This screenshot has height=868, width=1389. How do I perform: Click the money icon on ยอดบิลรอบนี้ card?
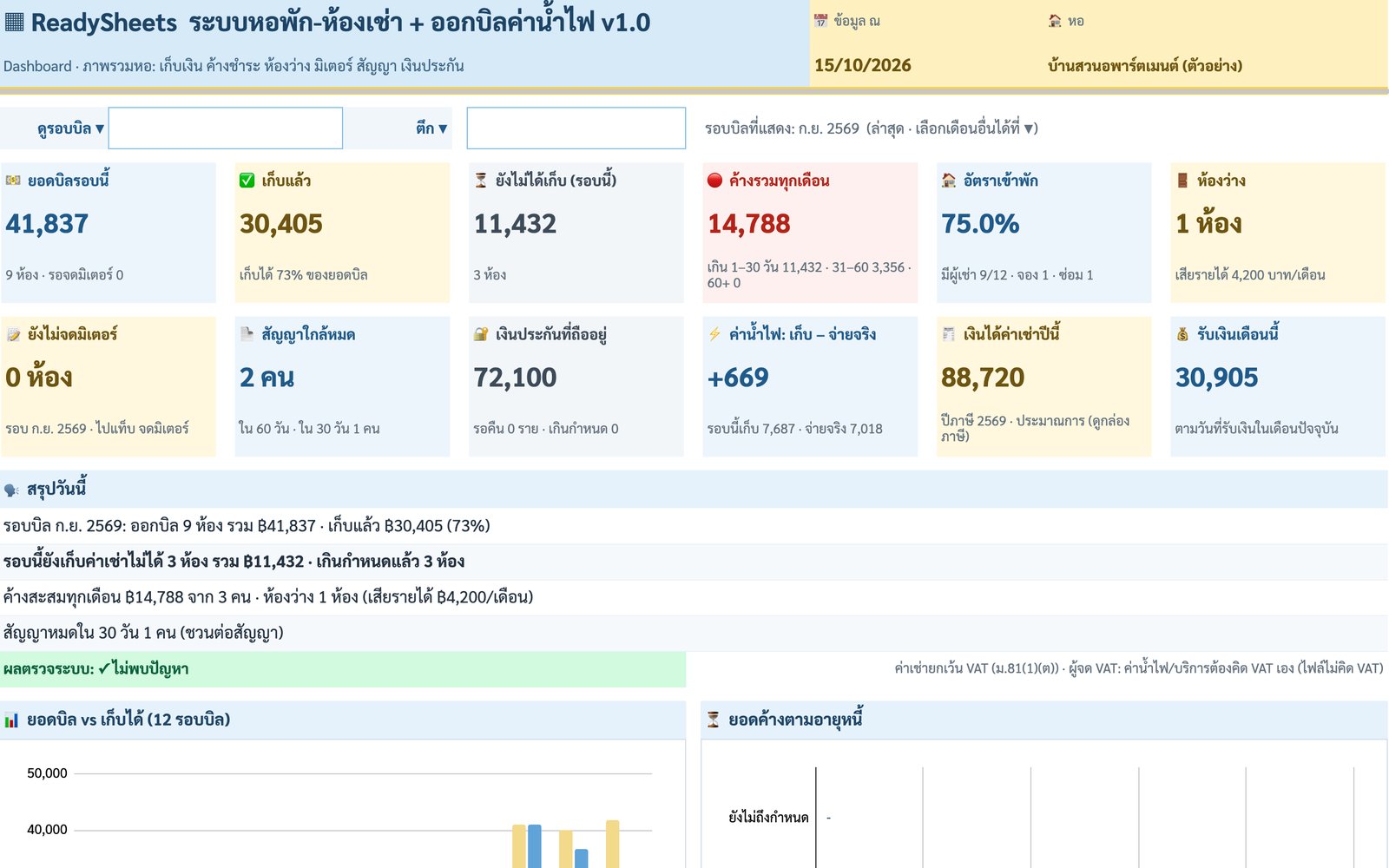pyautogui.click(x=13, y=181)
